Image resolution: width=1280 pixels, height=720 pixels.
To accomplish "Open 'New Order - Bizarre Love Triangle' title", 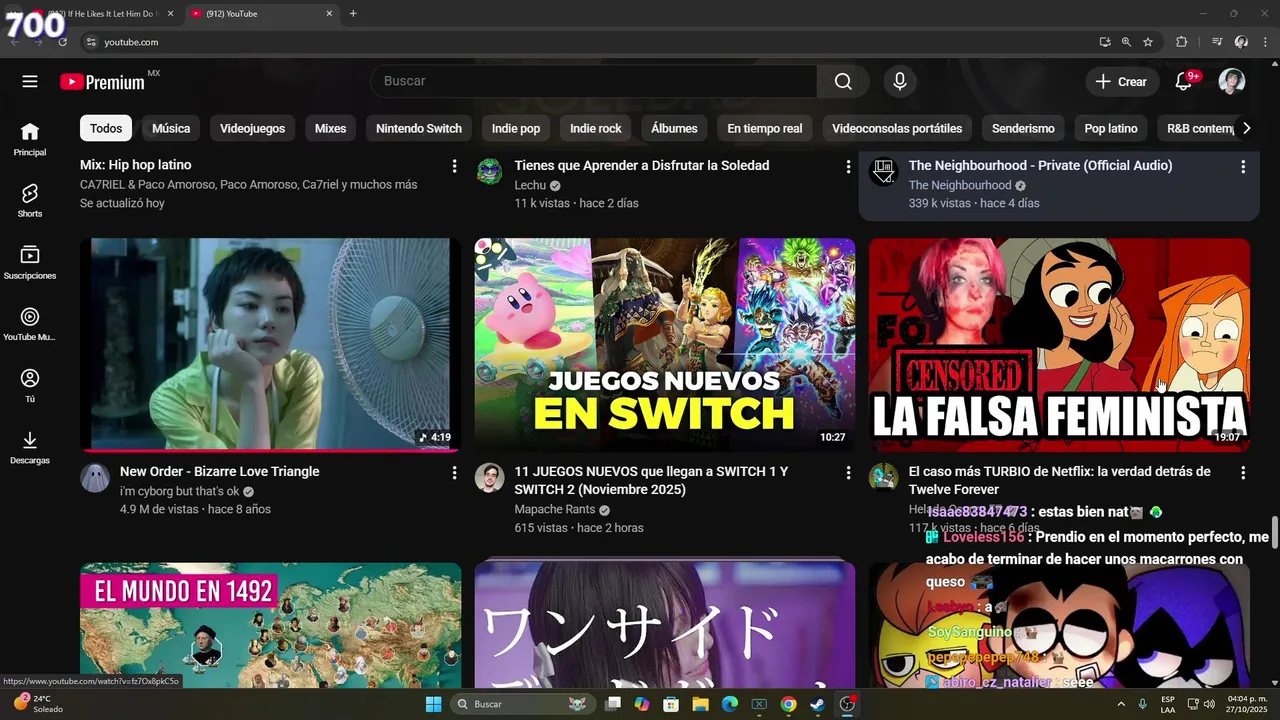I will click(219, 471).
